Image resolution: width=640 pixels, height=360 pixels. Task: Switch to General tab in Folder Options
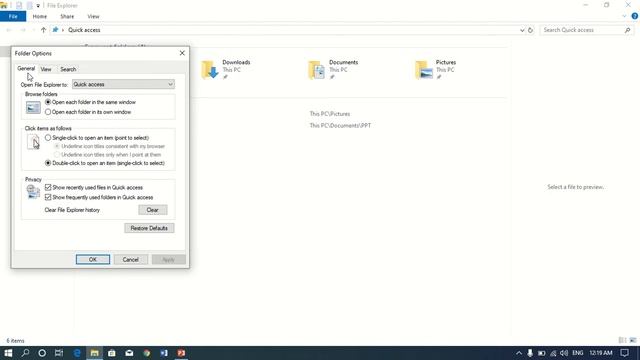tap(26, 69)
